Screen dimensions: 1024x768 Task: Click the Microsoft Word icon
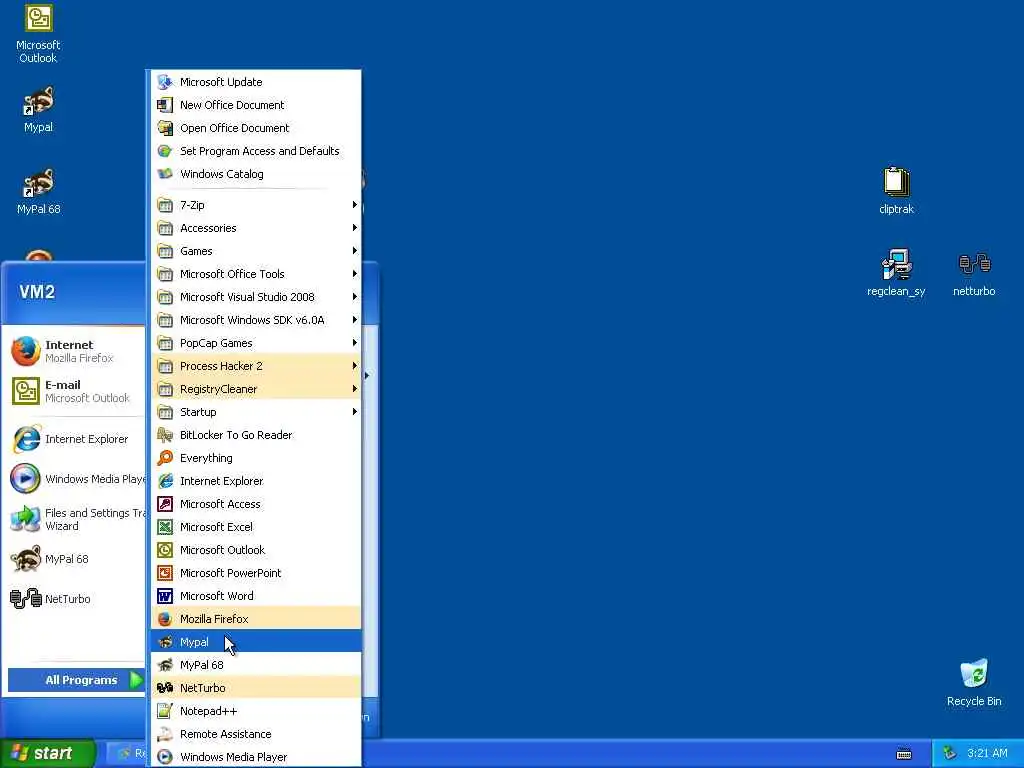tap(165, 596)
